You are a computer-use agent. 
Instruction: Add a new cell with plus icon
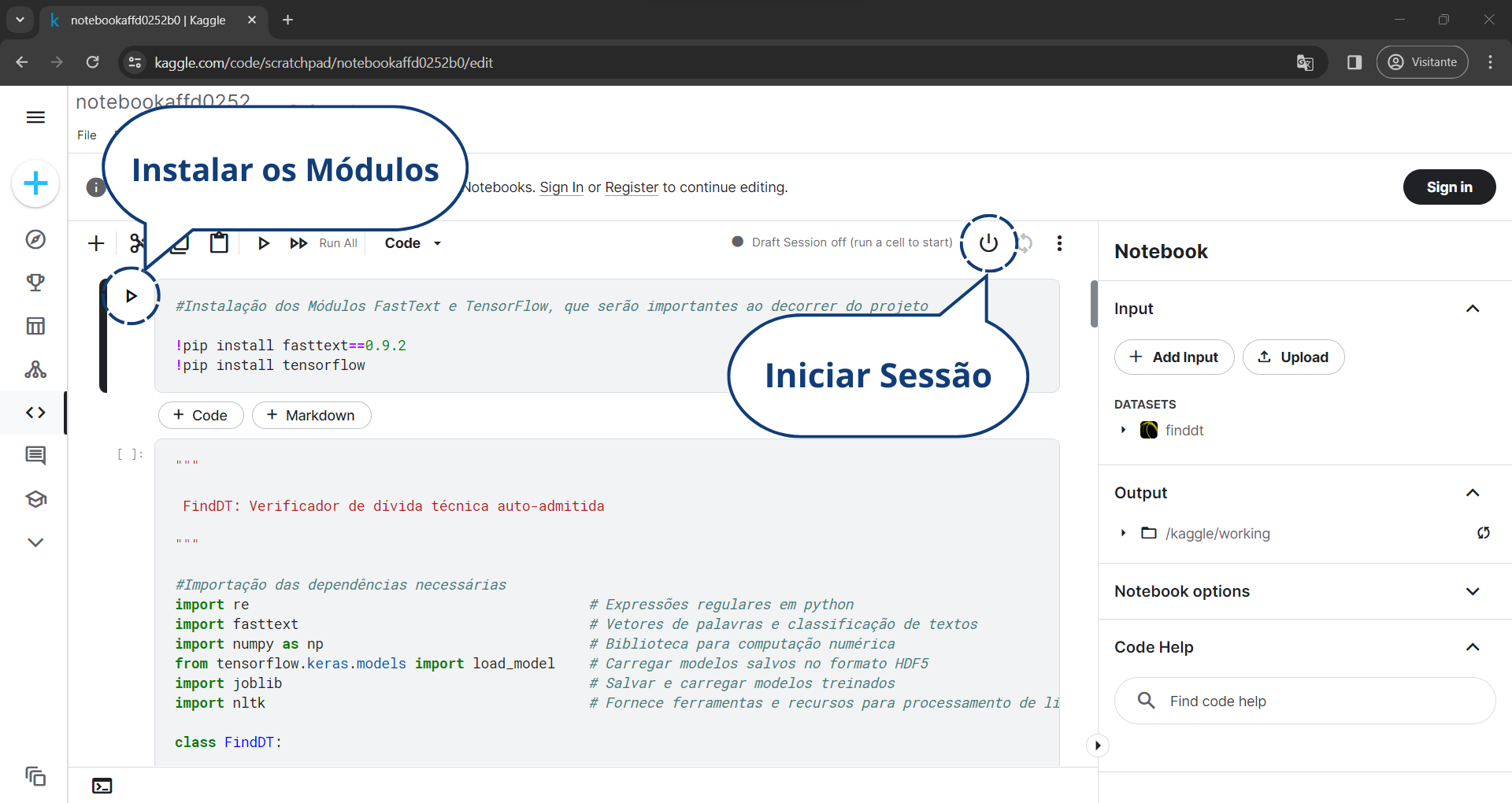(96, 243)
